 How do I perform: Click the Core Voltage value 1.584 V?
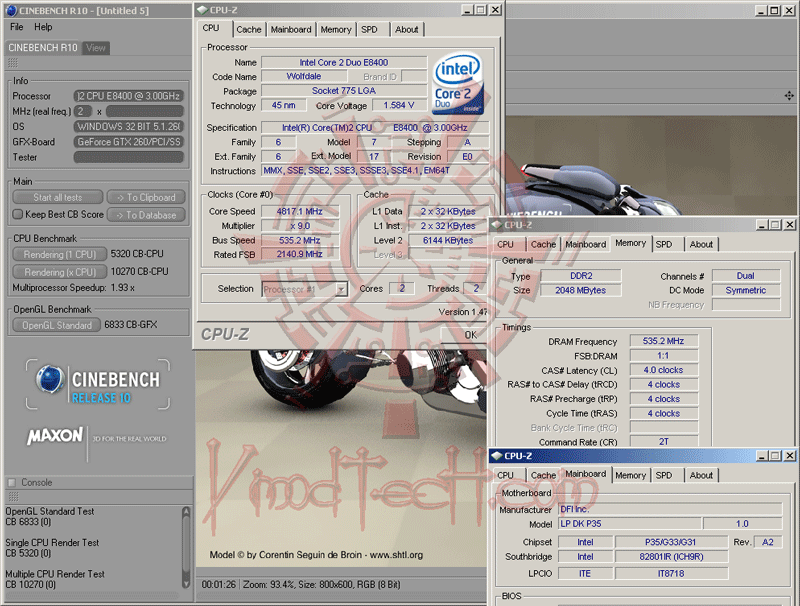[x=399, y=105]
